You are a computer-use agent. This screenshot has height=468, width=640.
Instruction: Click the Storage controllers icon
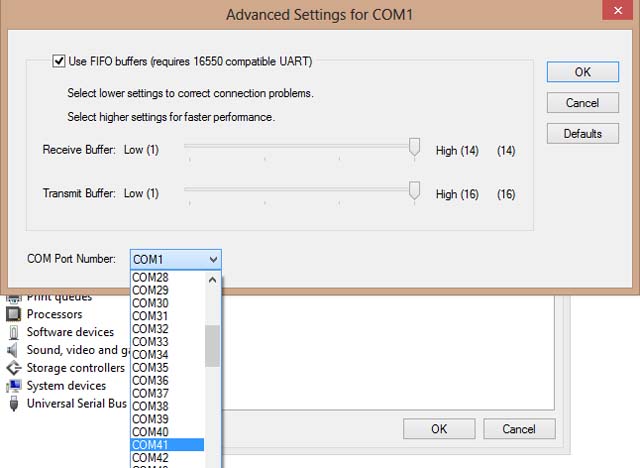tap(14, 368)
